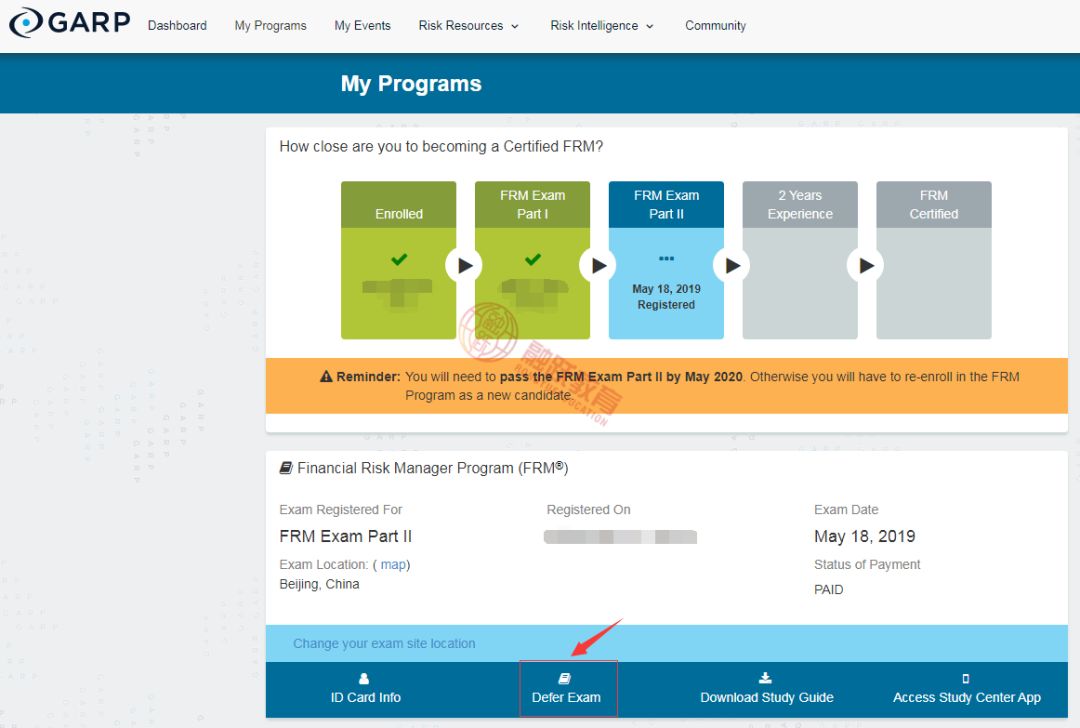
Task: Click the map link beside Exam Location
Action: point(393,565)
